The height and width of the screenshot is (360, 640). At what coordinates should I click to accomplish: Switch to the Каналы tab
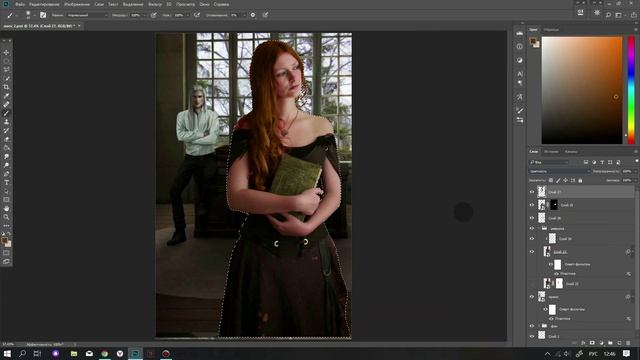(571, 152)
